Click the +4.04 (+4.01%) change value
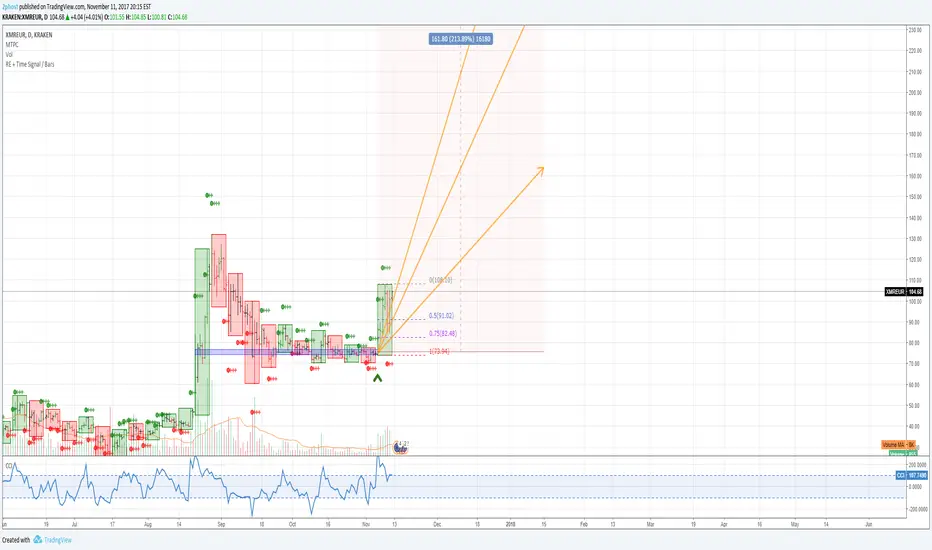The height and width of the screenshot is (550, 932). point(87,17)
